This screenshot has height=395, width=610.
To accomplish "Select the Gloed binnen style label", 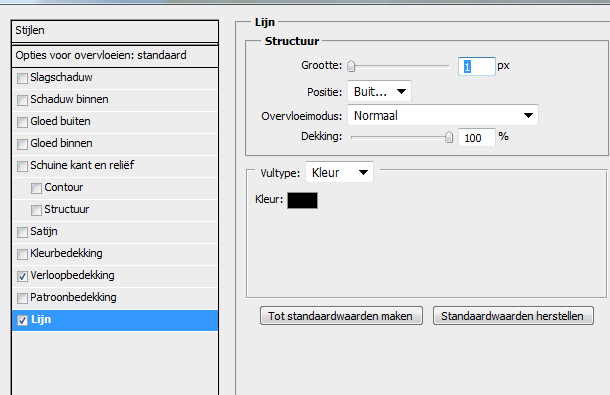I will point(61,144).
